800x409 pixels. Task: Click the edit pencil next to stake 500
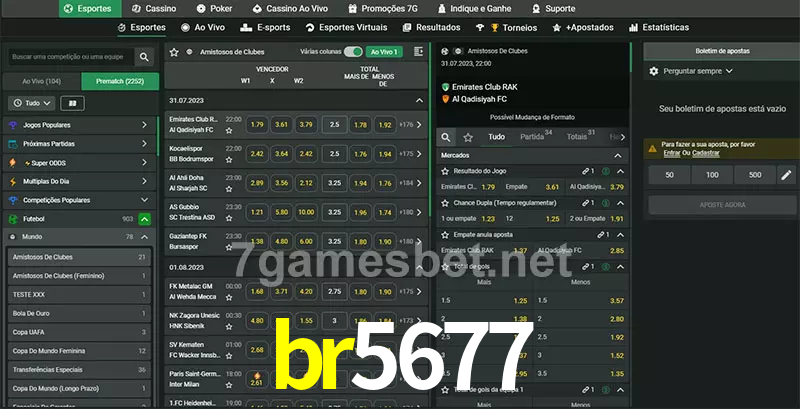786,175
